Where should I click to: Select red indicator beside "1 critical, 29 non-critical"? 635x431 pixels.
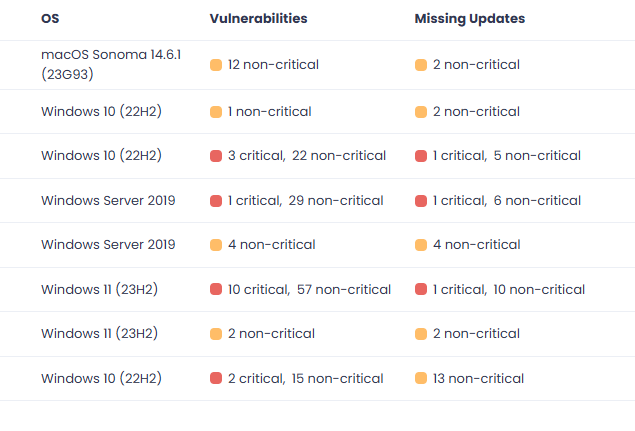(x=215, y=201)
